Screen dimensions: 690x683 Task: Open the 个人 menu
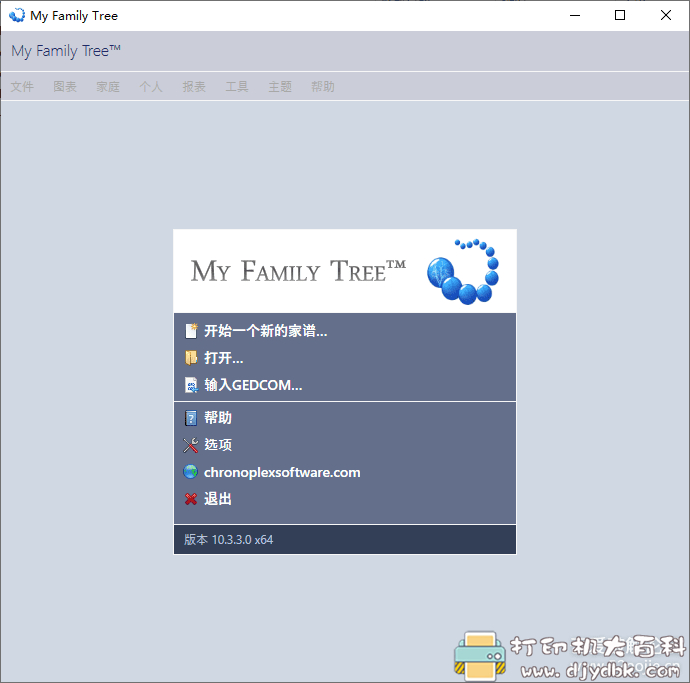[x=151, y=87]
